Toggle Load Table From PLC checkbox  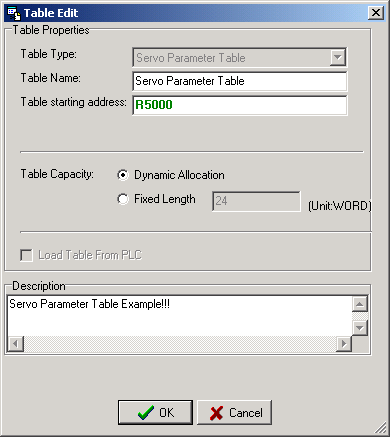point(26,255)
